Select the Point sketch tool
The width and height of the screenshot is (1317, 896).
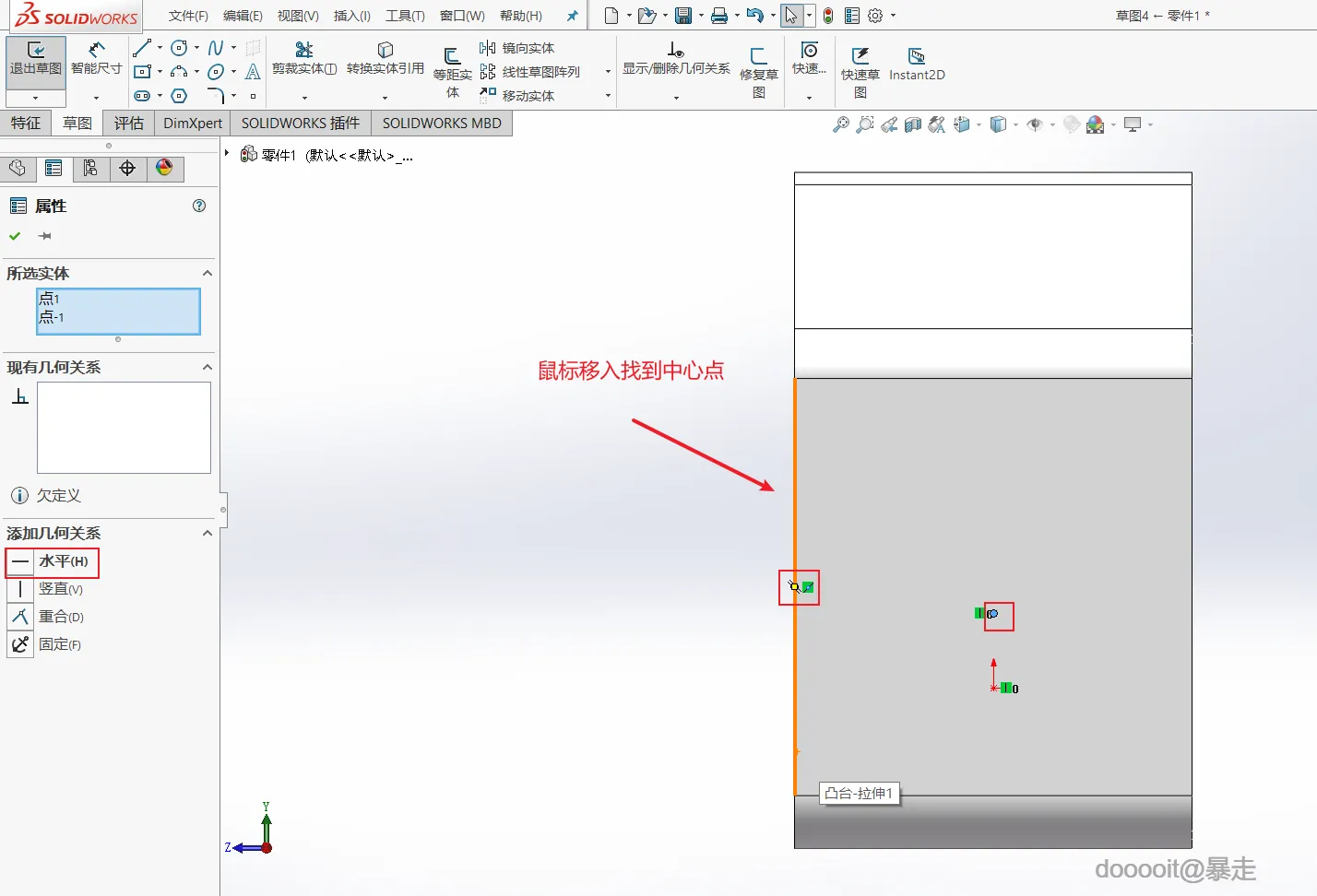point(253,96)
